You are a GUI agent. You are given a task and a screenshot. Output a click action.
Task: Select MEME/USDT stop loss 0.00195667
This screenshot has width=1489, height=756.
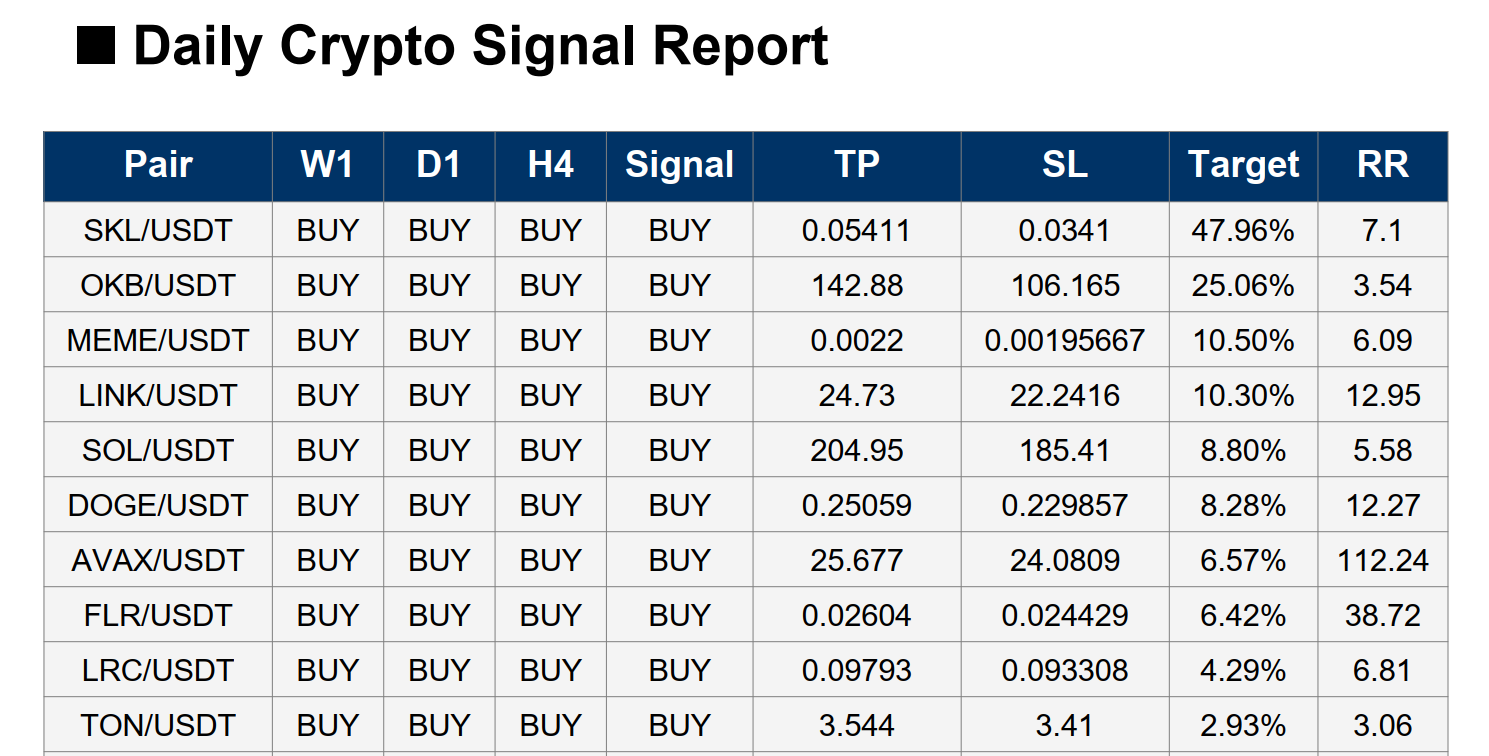tap(1064, 341)
